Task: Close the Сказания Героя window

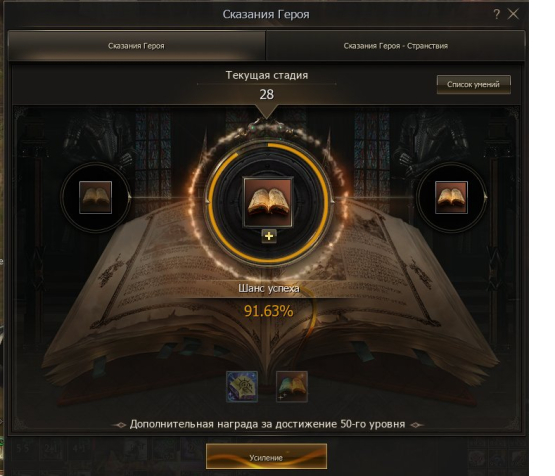Action: point(513,14)
